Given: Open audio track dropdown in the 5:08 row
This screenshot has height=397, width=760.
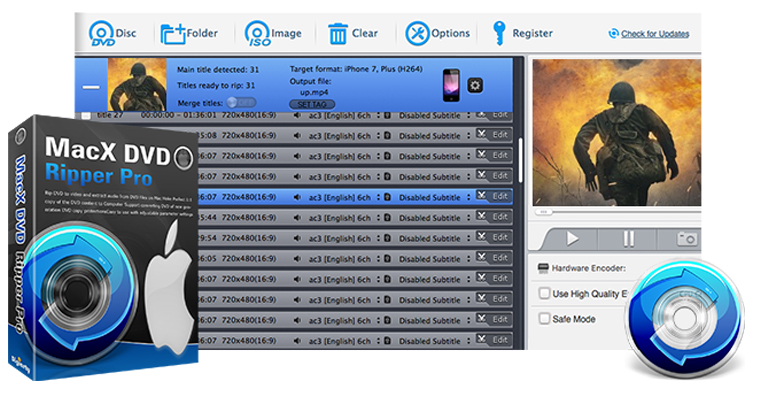Looking at the screenshot, I should 379,136.
